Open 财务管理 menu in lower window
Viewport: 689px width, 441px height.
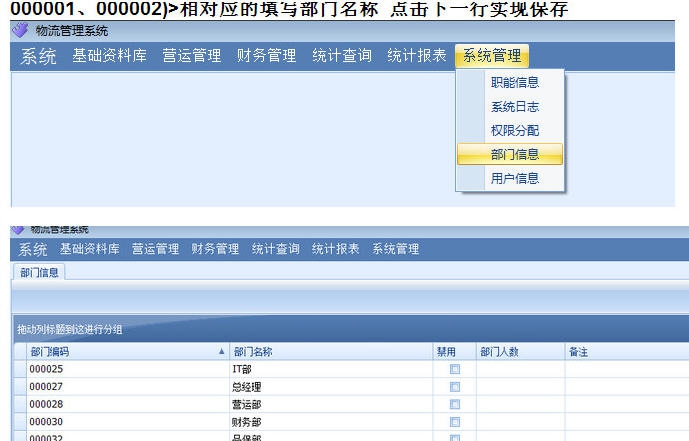(x=215, y=249)
